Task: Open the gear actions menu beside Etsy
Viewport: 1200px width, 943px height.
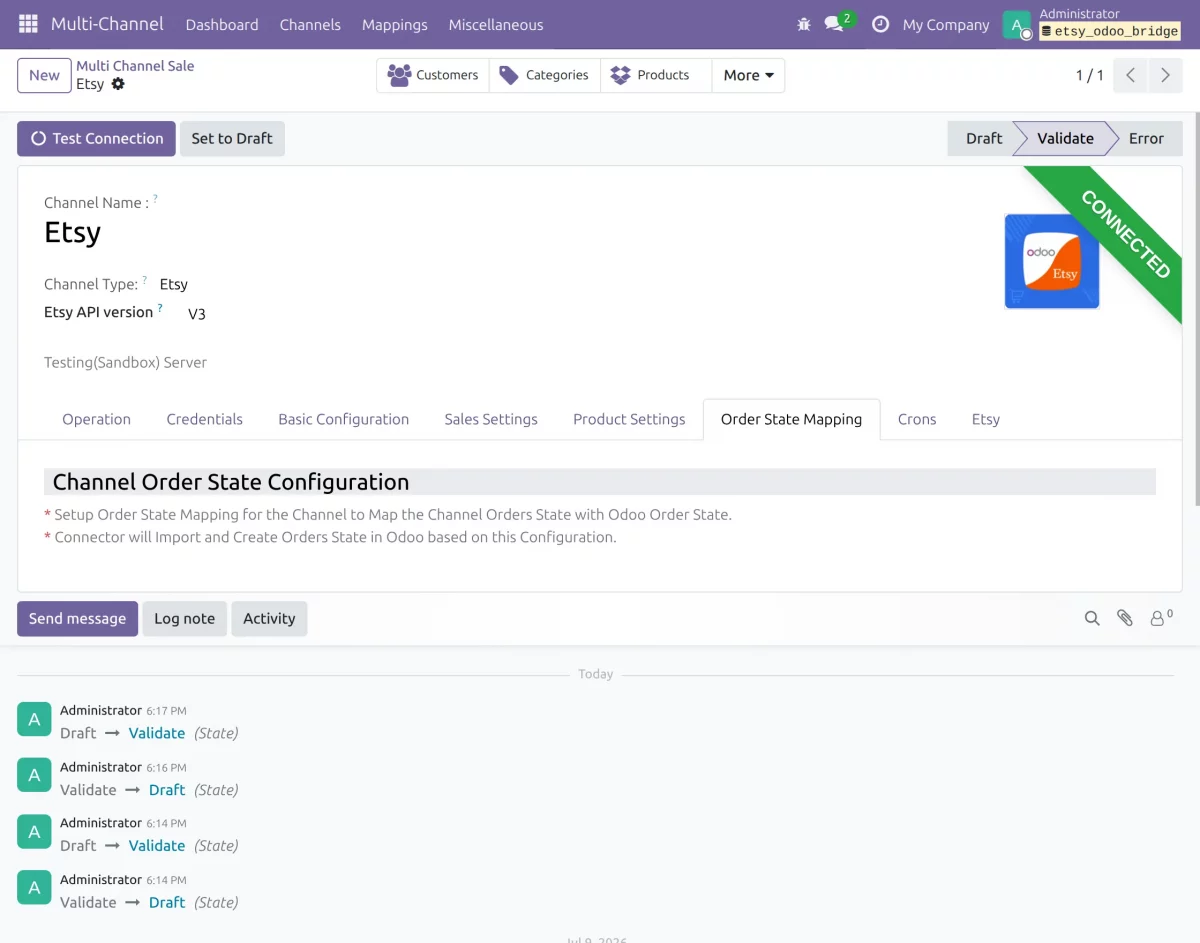Action: (x=118, y=84)
